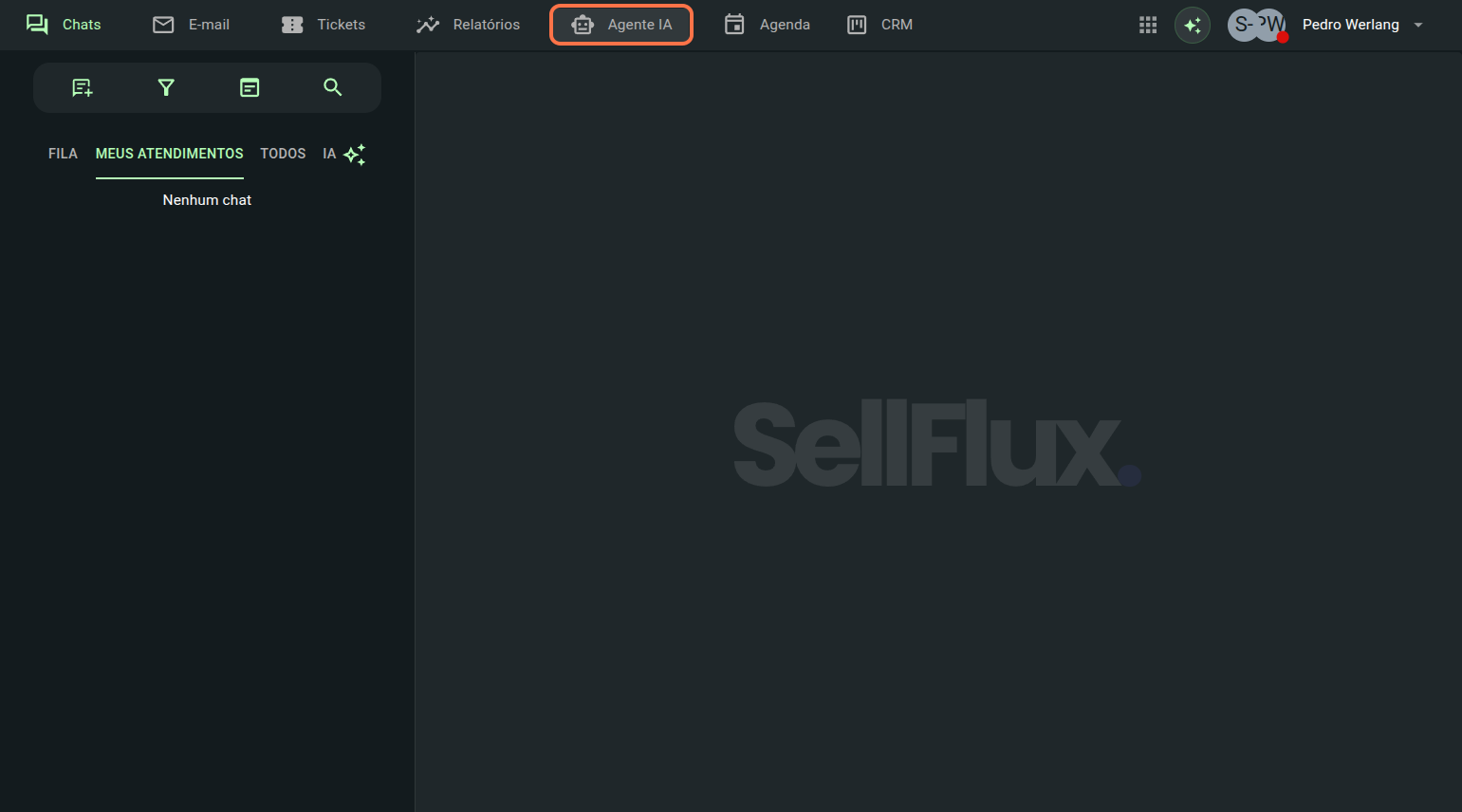Open the Tickets section
This screenshot has height=812, width=1462.
tap(324, 25)
